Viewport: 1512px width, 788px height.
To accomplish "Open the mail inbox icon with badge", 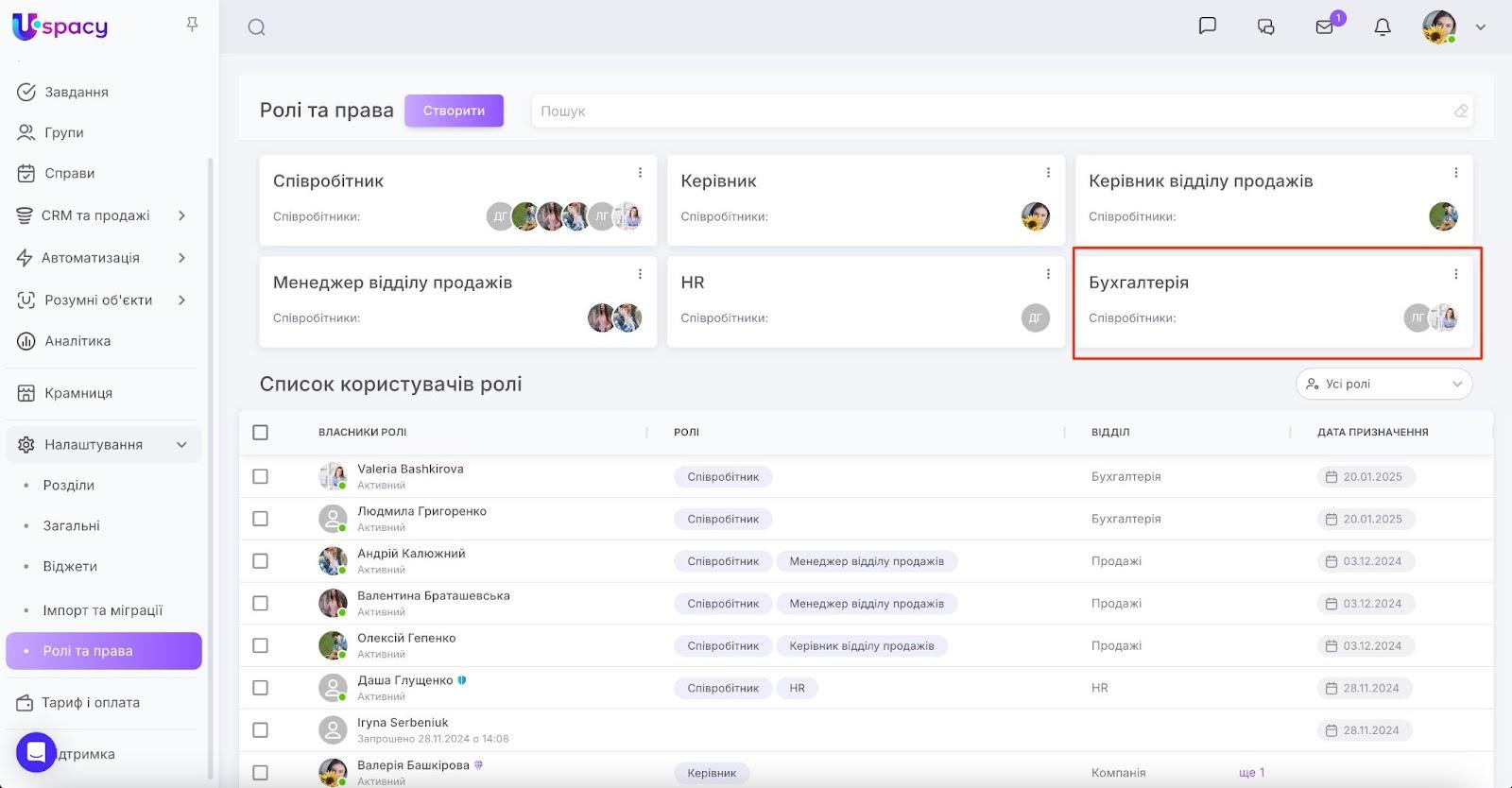I will pos(1325,27).
